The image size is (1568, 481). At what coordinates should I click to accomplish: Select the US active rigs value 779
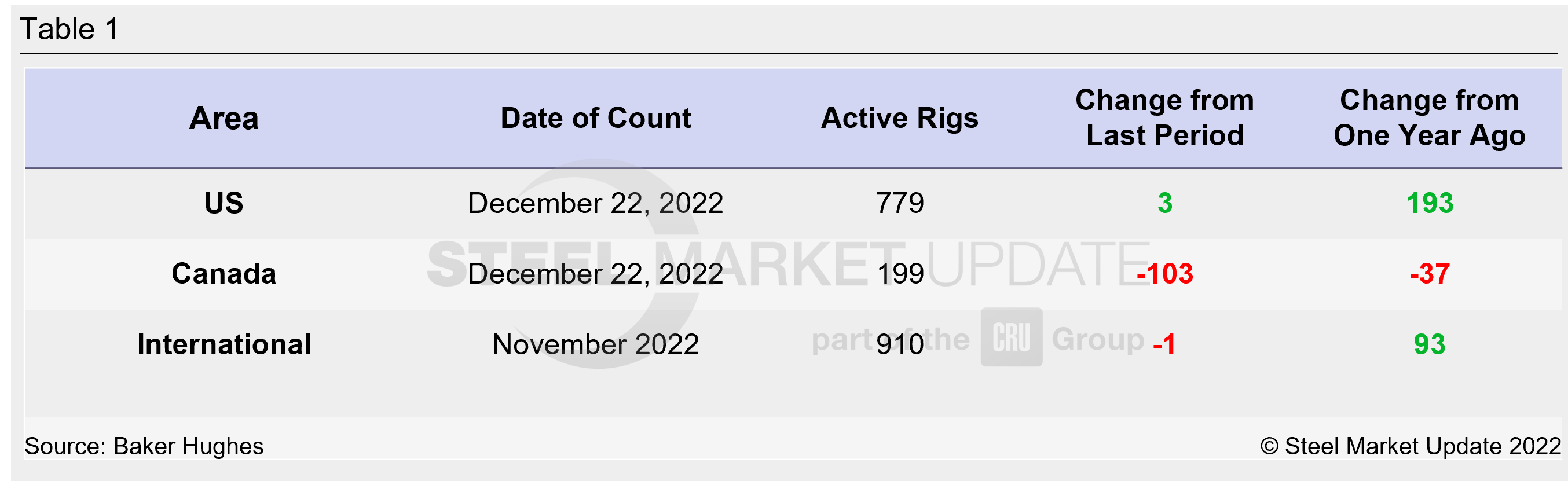pos(900,203)
